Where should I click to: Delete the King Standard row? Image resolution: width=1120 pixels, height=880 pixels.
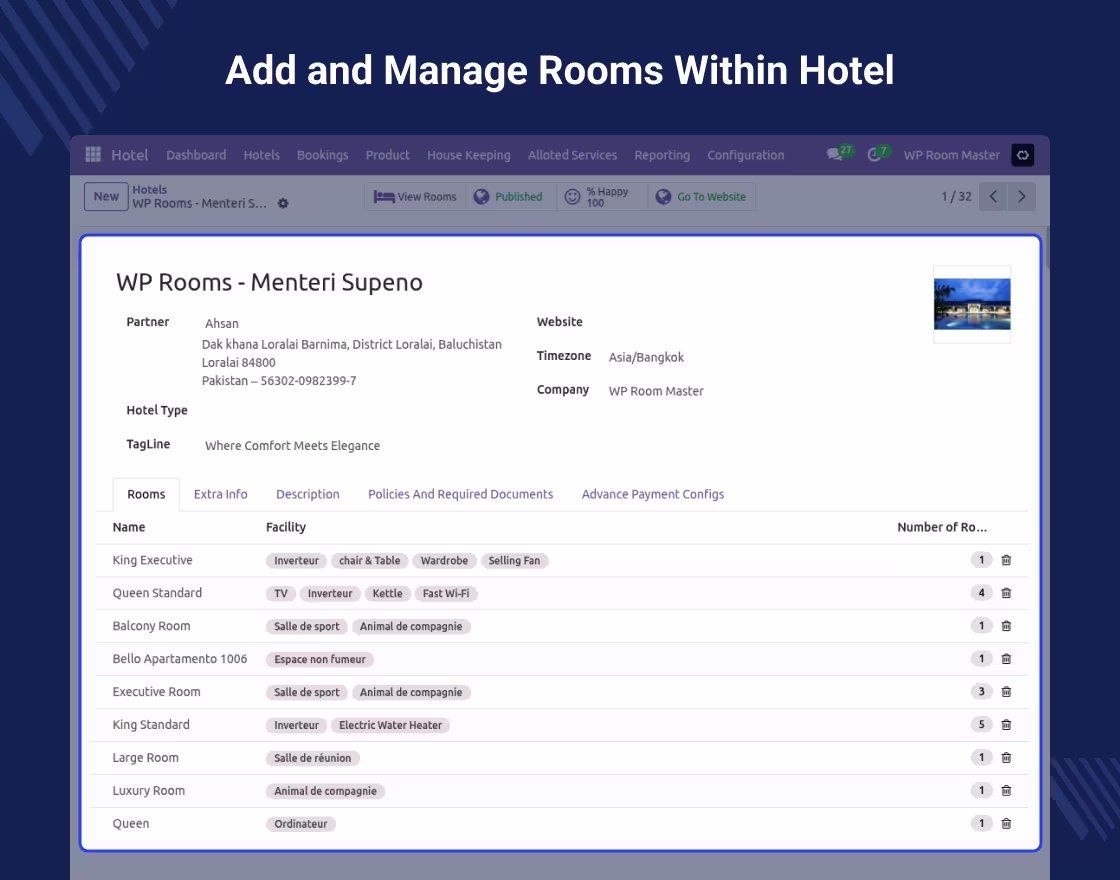click(x=1006, y=724)
